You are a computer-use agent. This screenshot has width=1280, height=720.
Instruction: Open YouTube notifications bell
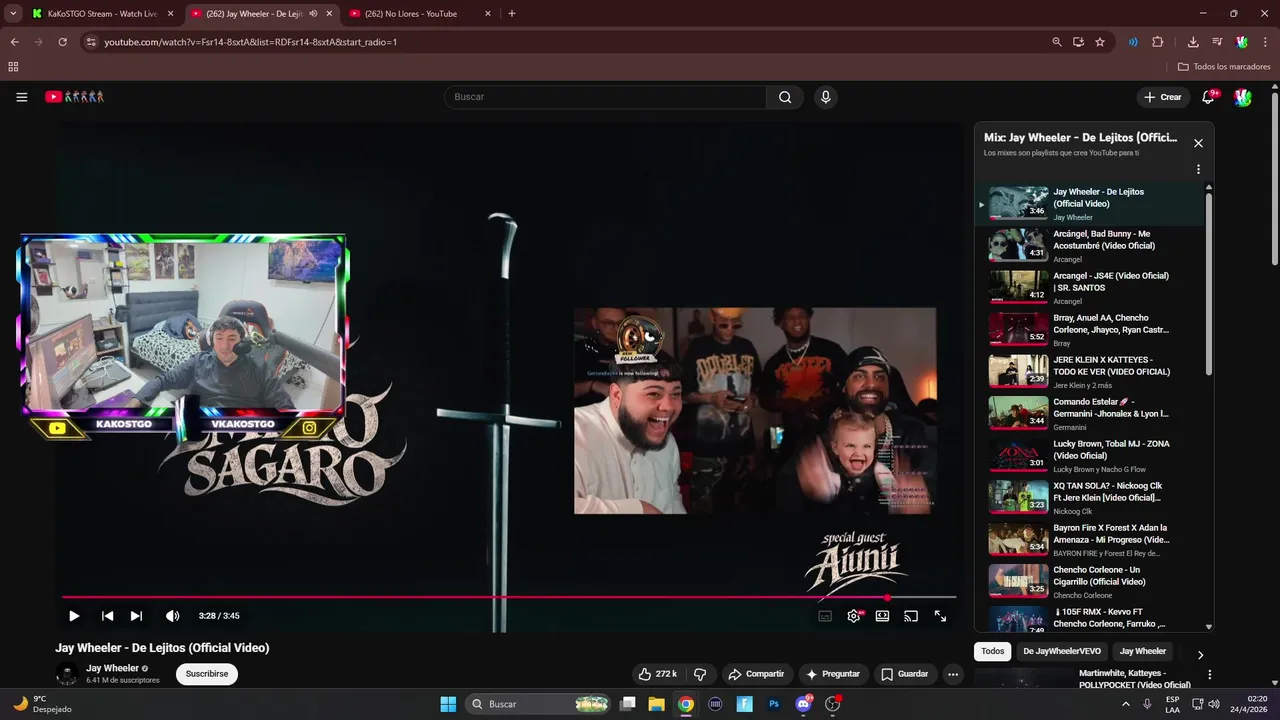coord(1208,97)
